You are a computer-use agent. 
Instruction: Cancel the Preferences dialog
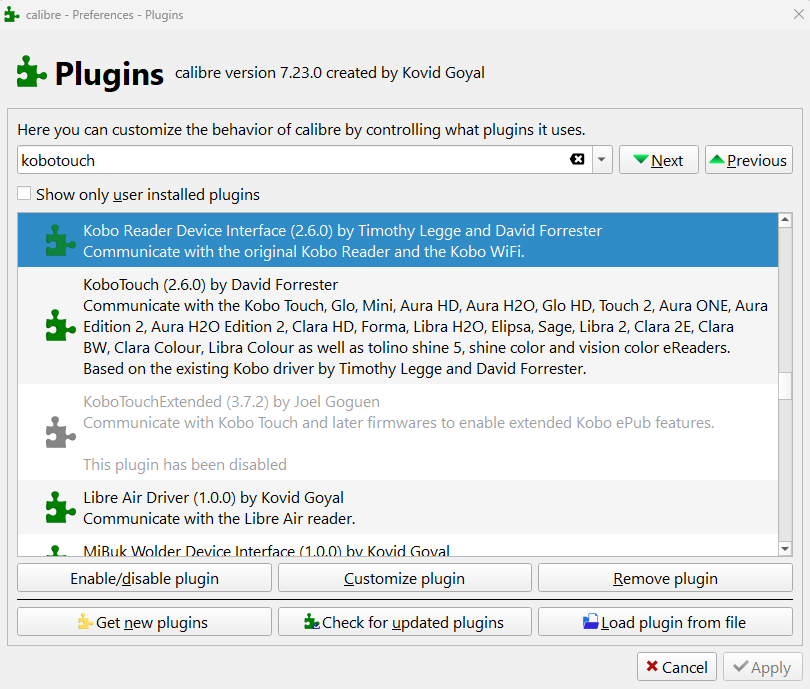pyautogui.click(x=676, y=667)
